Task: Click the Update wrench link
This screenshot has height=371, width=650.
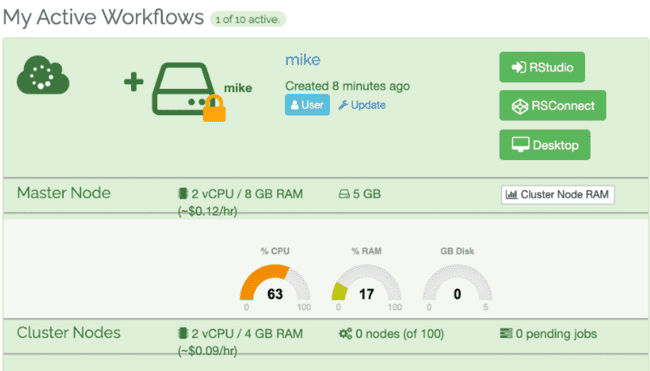Action: click(x=362, y=105)
